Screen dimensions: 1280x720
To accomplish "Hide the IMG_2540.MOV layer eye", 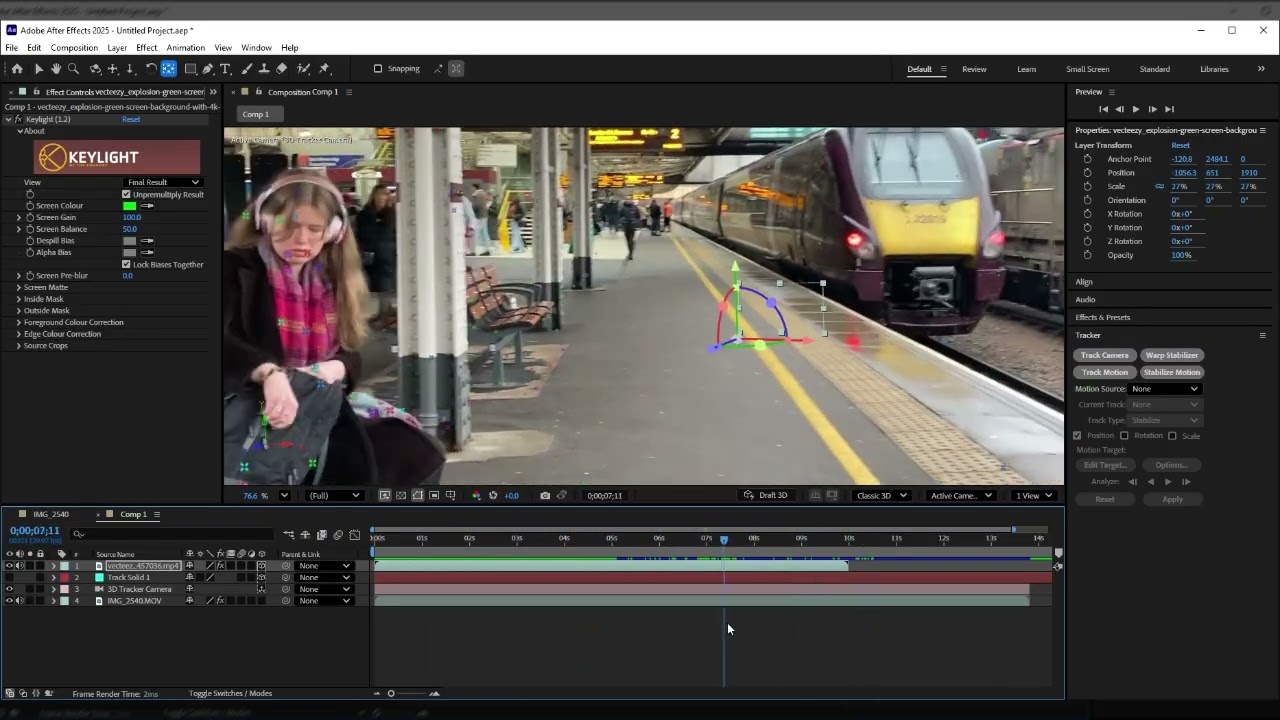I will (9, 601).
